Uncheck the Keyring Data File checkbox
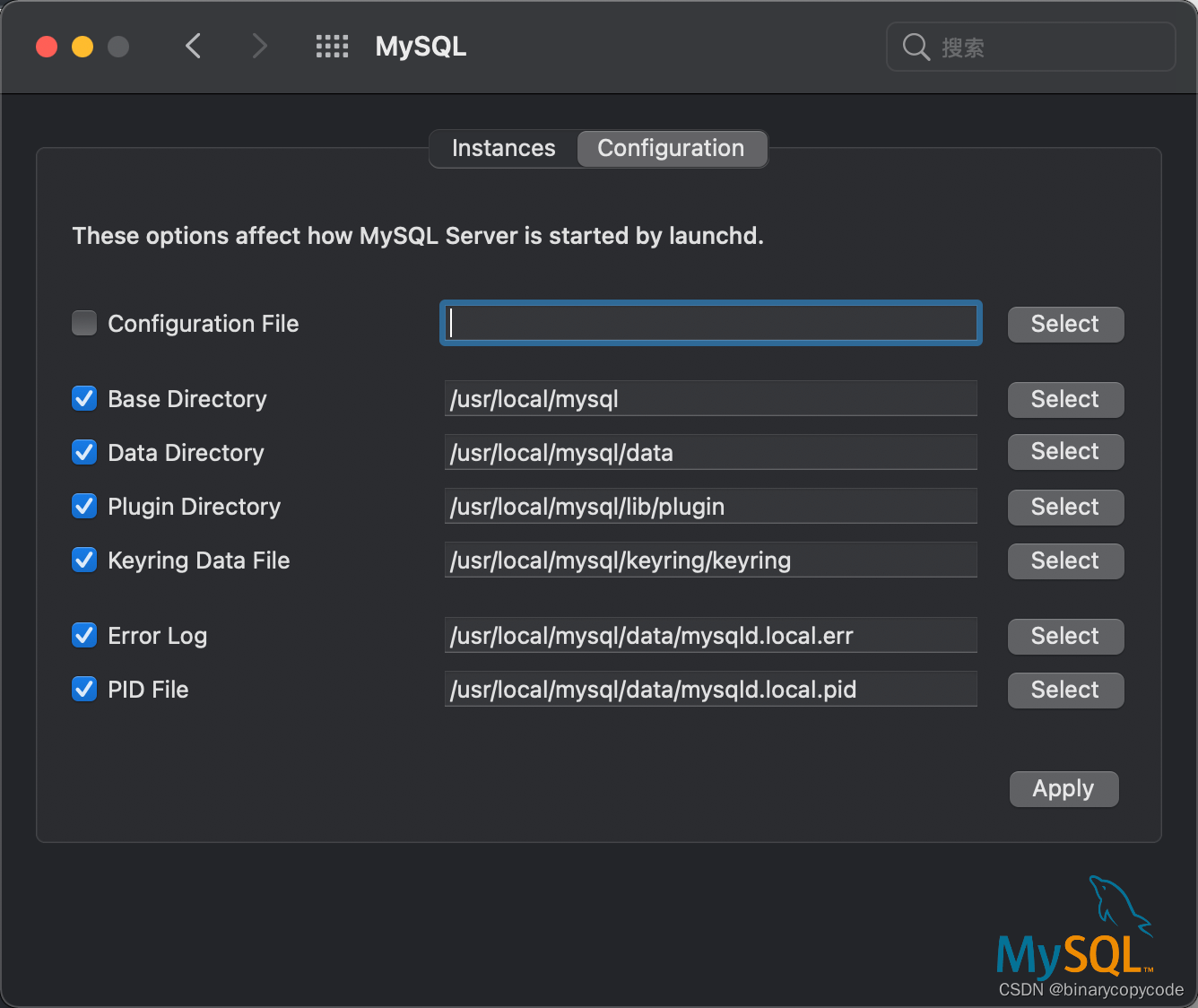This screenshot has width=1198, height=1008. click(84, 560)
